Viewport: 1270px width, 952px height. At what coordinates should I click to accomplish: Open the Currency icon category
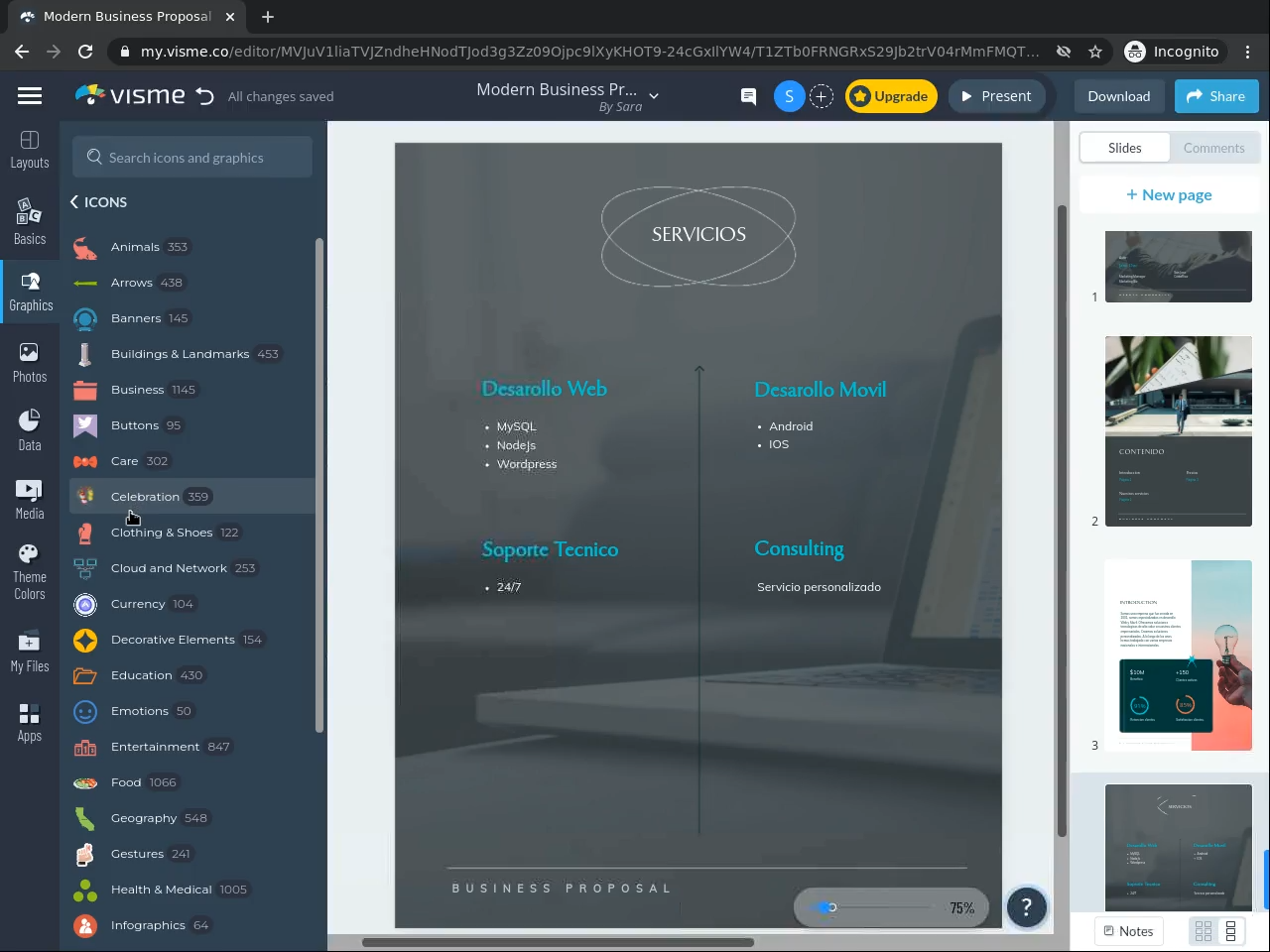tap(191, 604)
